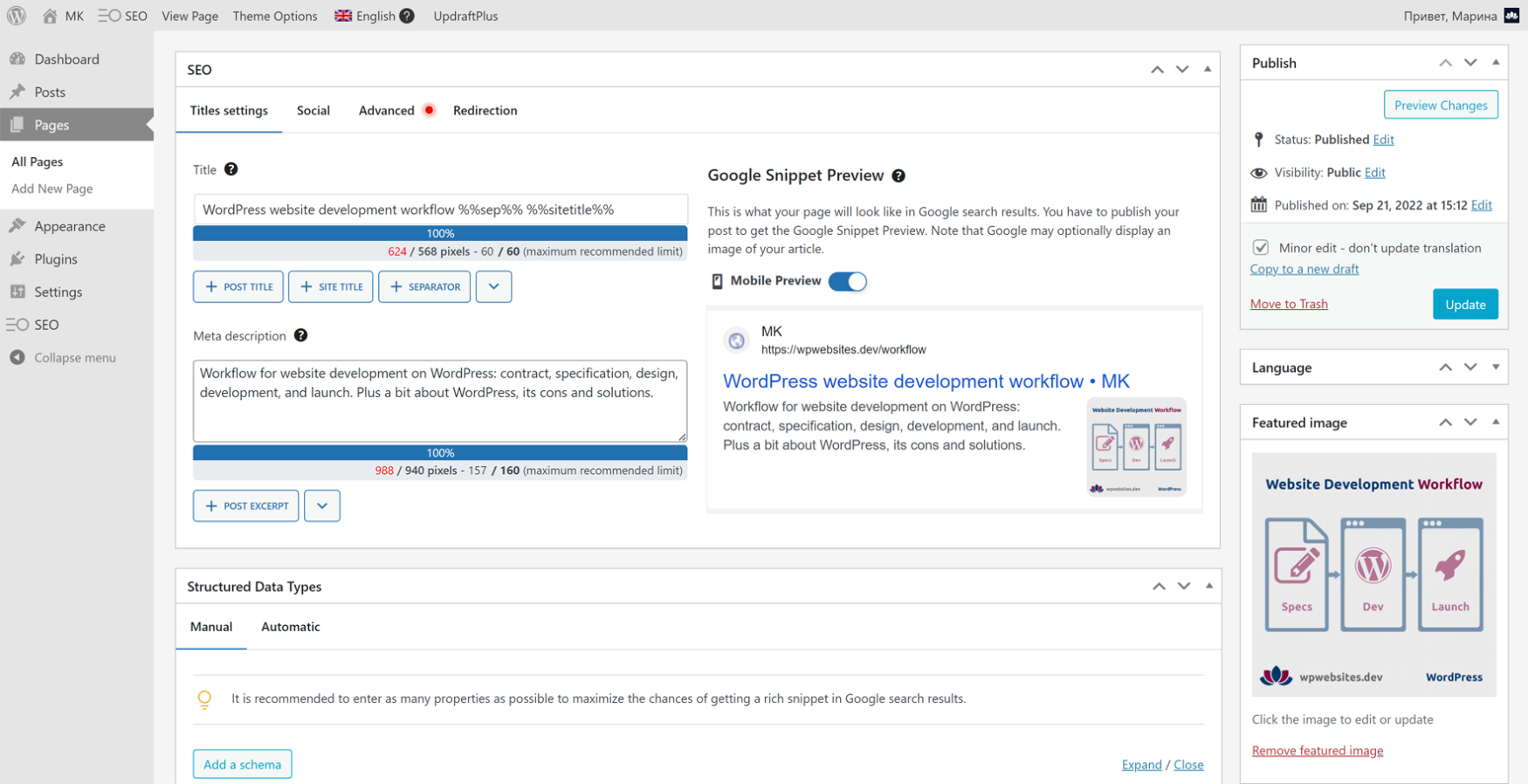Viewport: 1528px width, 784px height.
Task: Click Move to Trash link
Action: pos(1289,304)
